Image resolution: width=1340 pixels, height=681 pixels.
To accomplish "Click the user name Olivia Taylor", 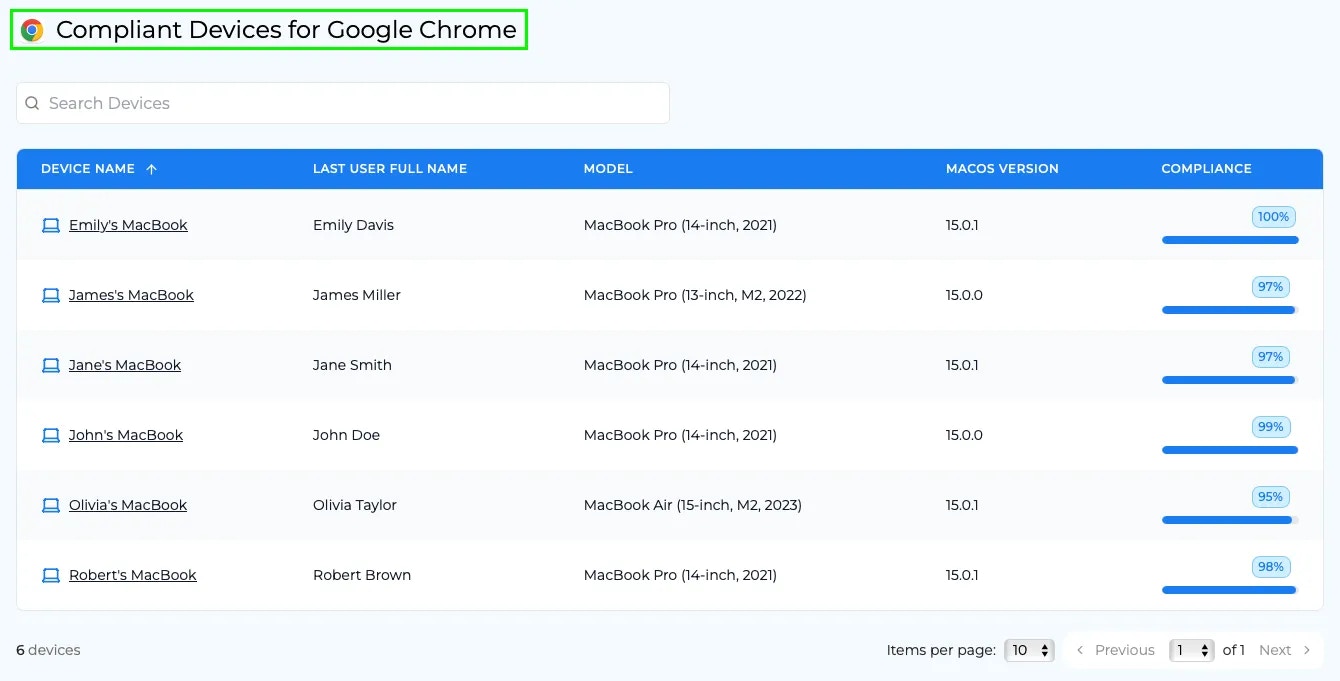I will [x=355, y=505].
